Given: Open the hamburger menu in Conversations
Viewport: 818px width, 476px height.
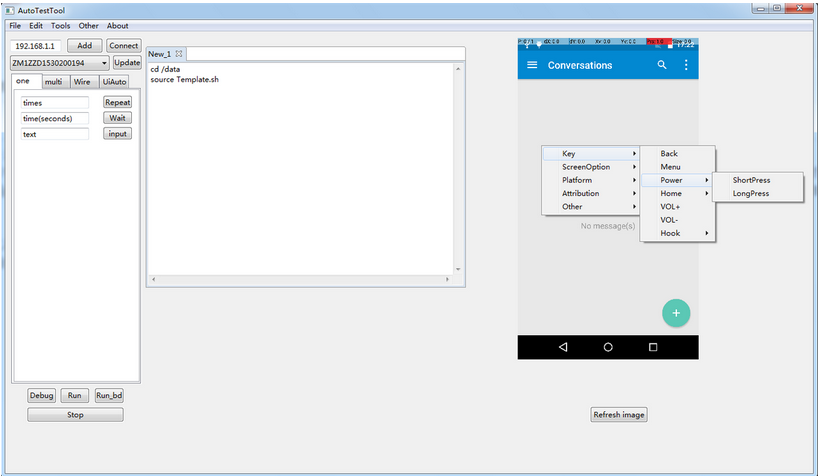Looking at the screenshot, I should (532, 65).
